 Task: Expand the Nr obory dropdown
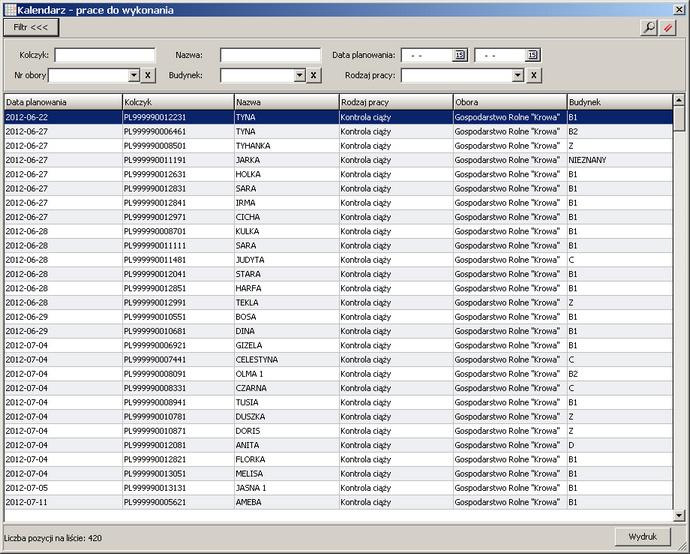coord(134,75)
